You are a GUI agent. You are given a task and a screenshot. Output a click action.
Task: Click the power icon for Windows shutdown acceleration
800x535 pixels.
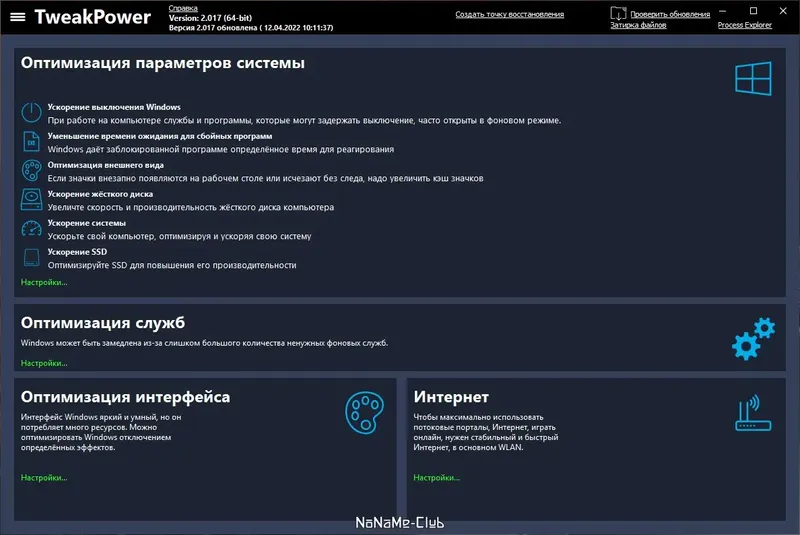(31, 112)
